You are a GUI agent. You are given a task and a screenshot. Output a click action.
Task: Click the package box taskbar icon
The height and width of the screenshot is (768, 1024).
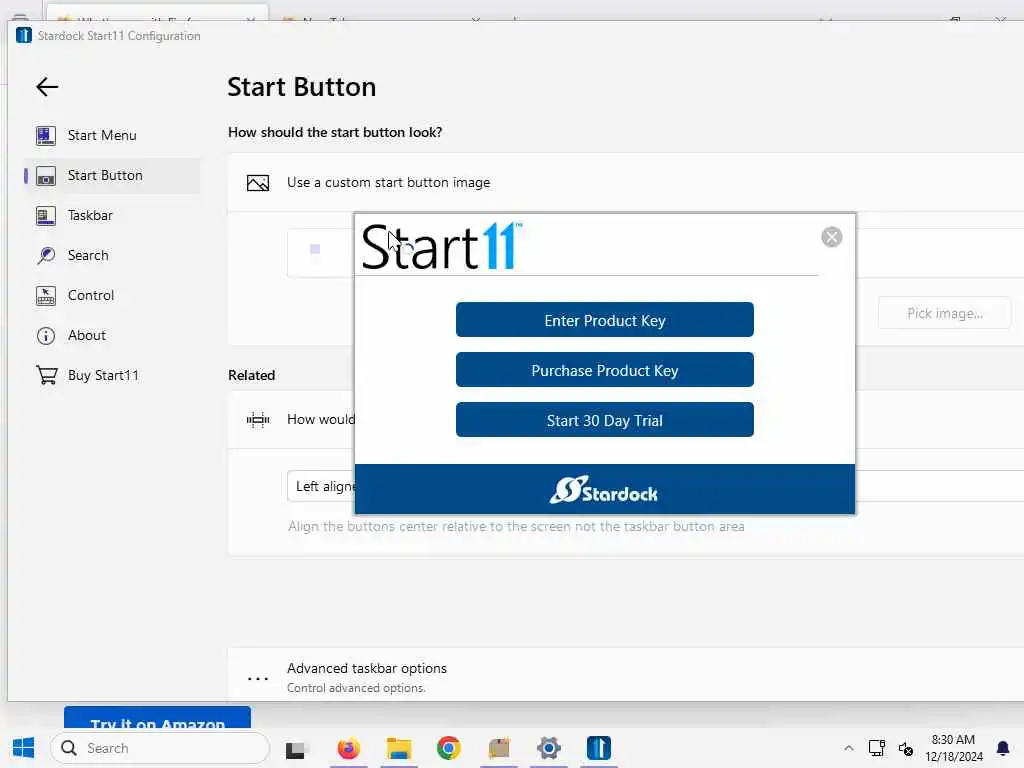coord(499,748)
